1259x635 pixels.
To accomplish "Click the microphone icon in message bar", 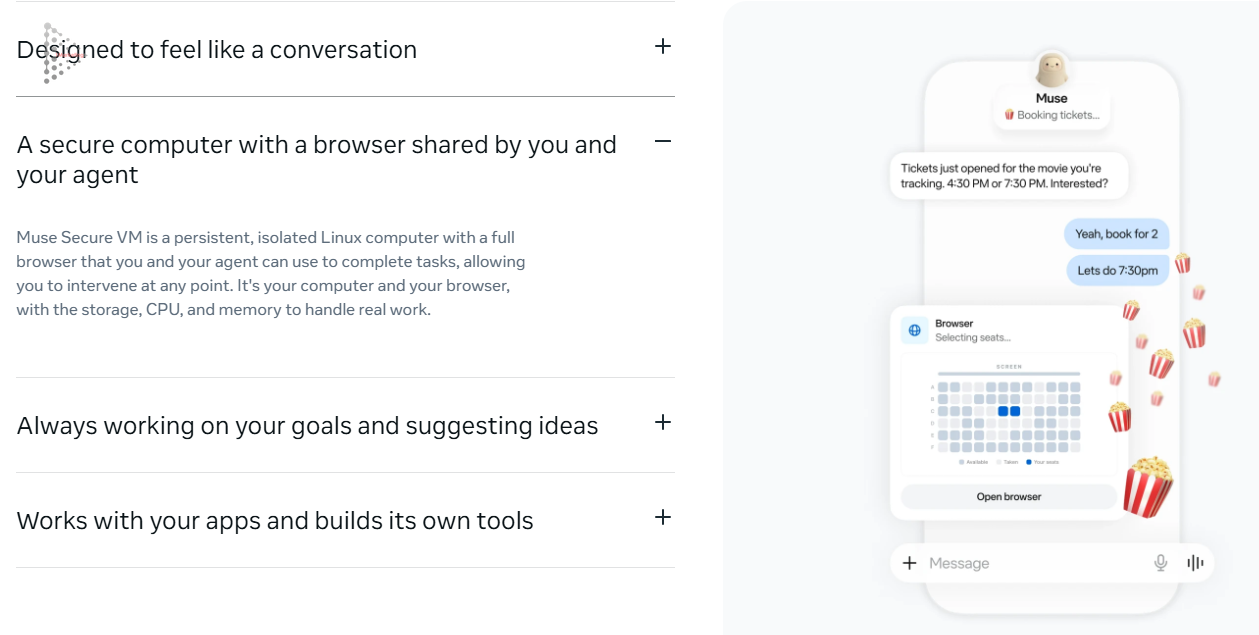I will pyautogui.click(x=1160, y=563).
